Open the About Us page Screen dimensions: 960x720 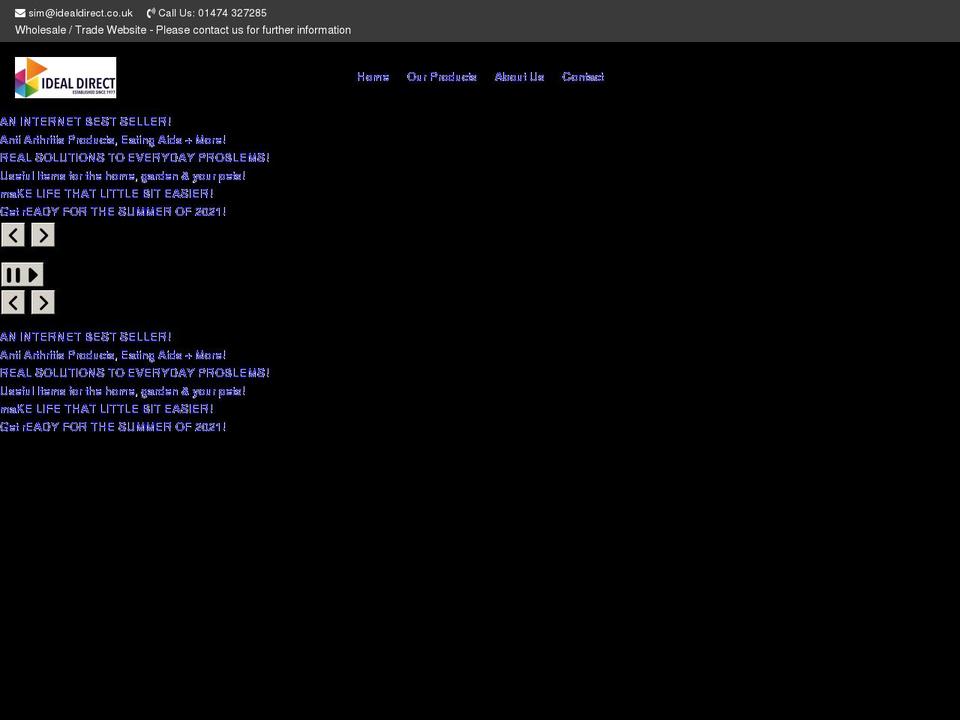click(x=518, y=77)
